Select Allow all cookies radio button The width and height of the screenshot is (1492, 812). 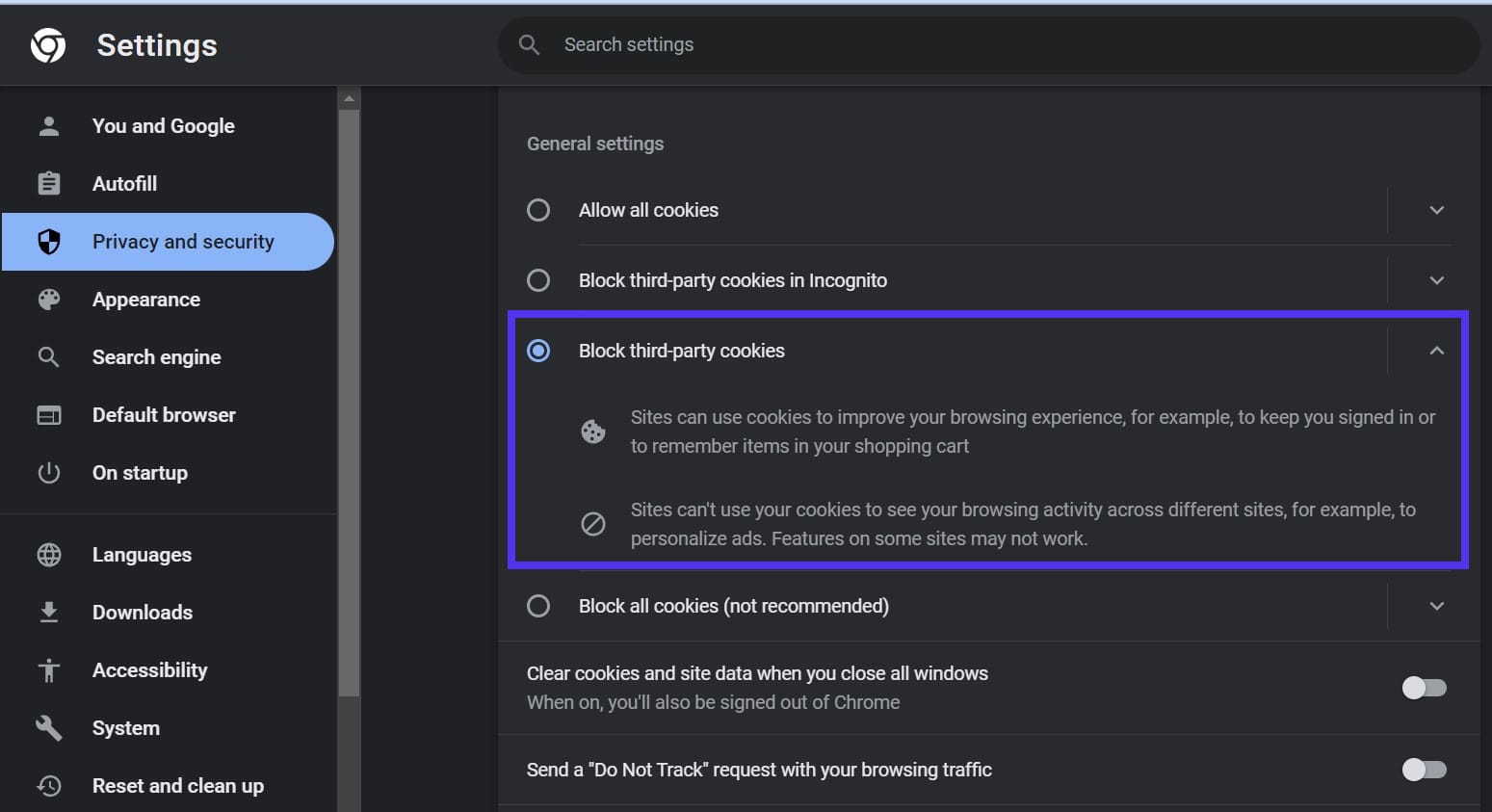pos(538,210)
